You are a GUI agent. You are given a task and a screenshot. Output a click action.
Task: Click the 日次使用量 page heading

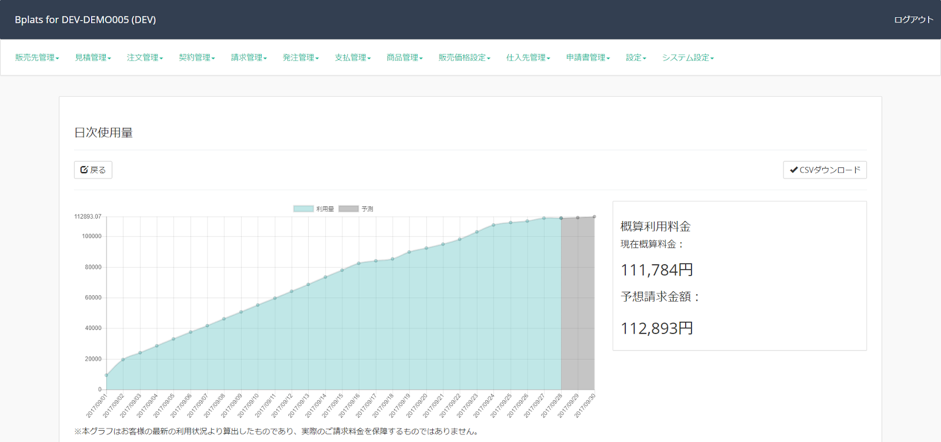tap(103, 133)
